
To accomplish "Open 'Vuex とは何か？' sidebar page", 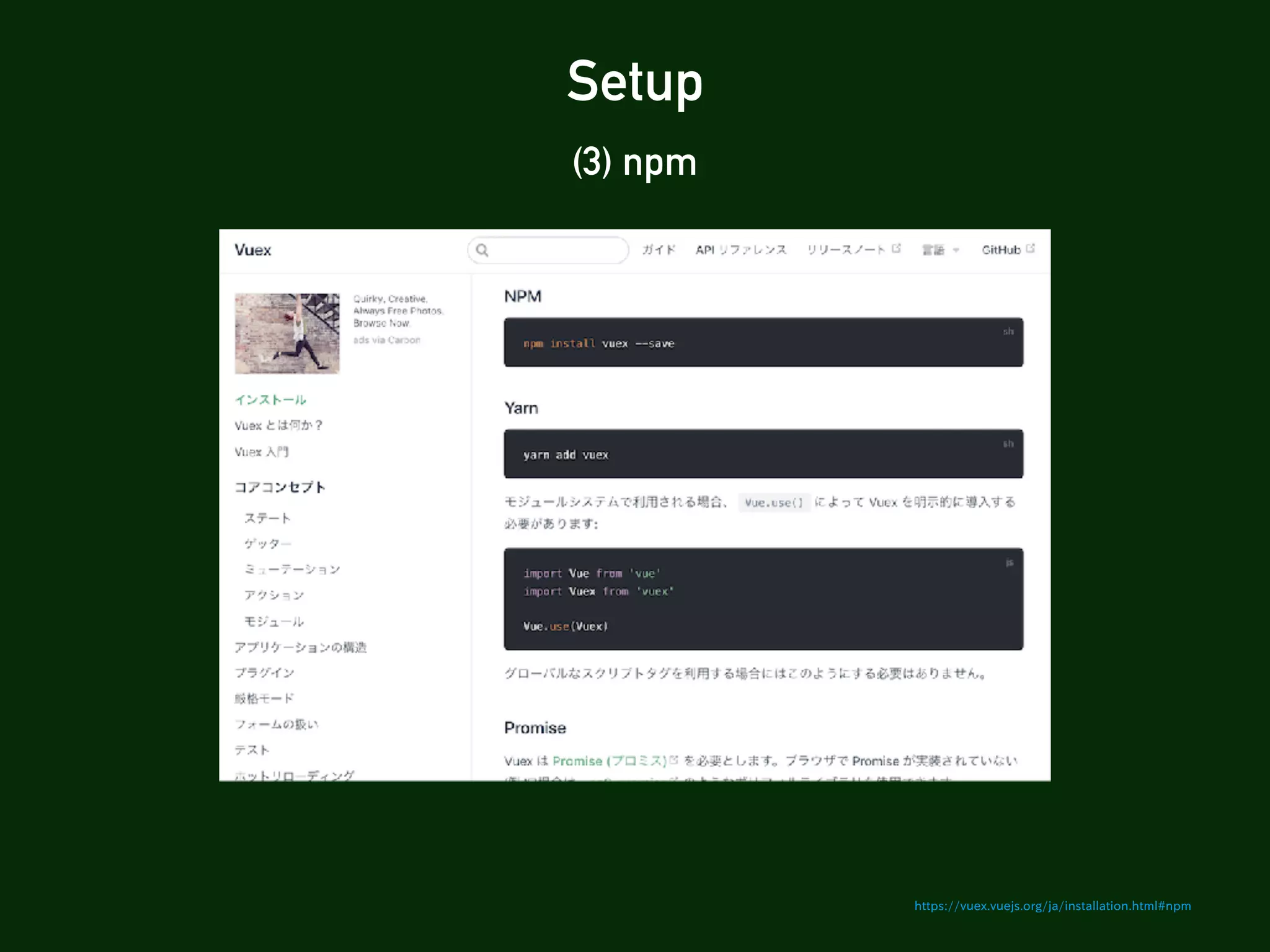I will [278, 425].
